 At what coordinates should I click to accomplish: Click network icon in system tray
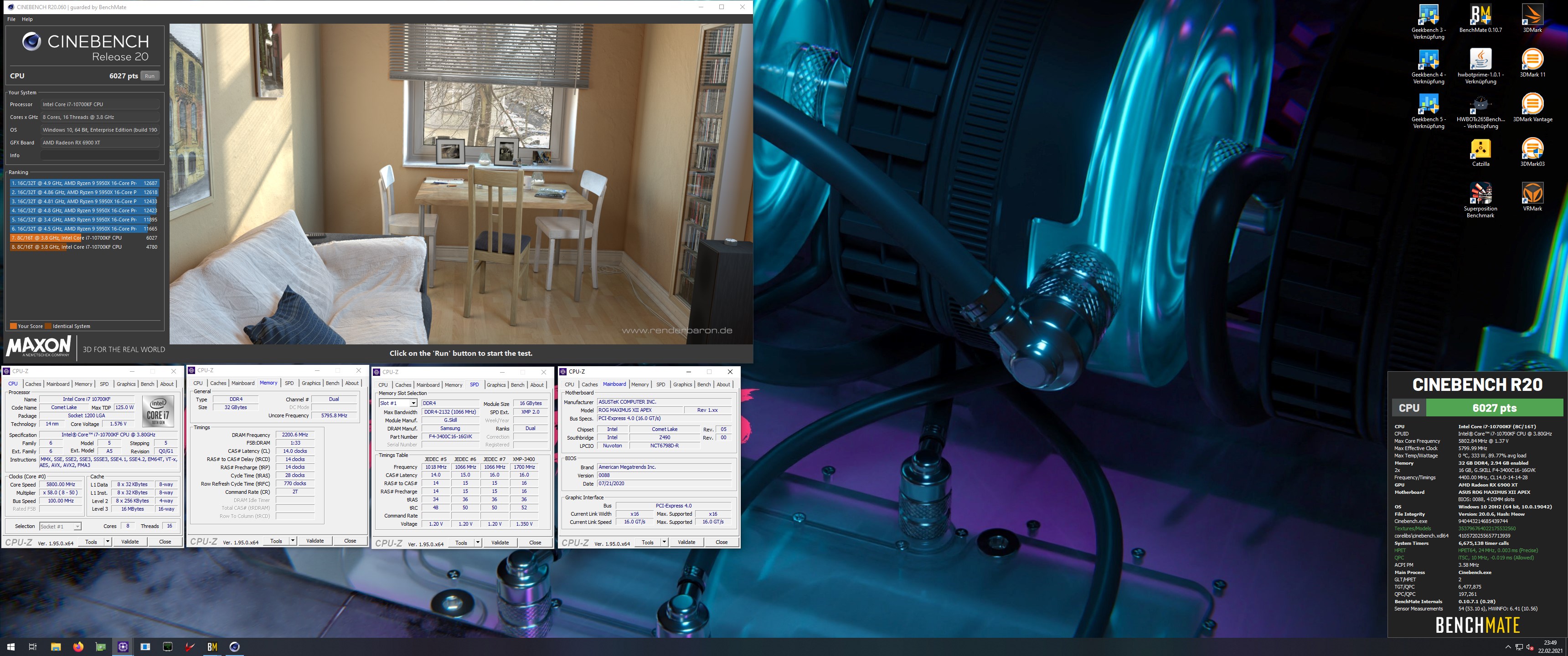coord(1519,647)
